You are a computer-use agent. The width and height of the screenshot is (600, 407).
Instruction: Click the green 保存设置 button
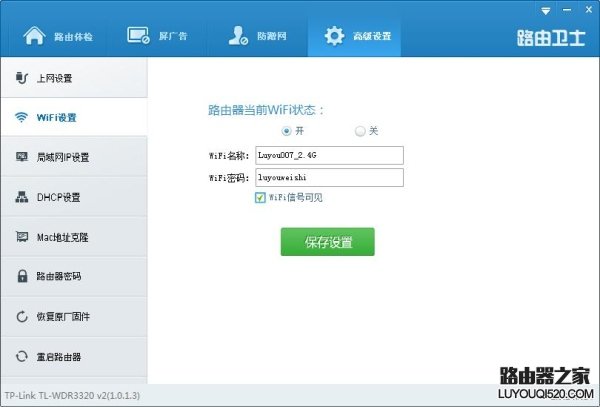coord(328,242)
